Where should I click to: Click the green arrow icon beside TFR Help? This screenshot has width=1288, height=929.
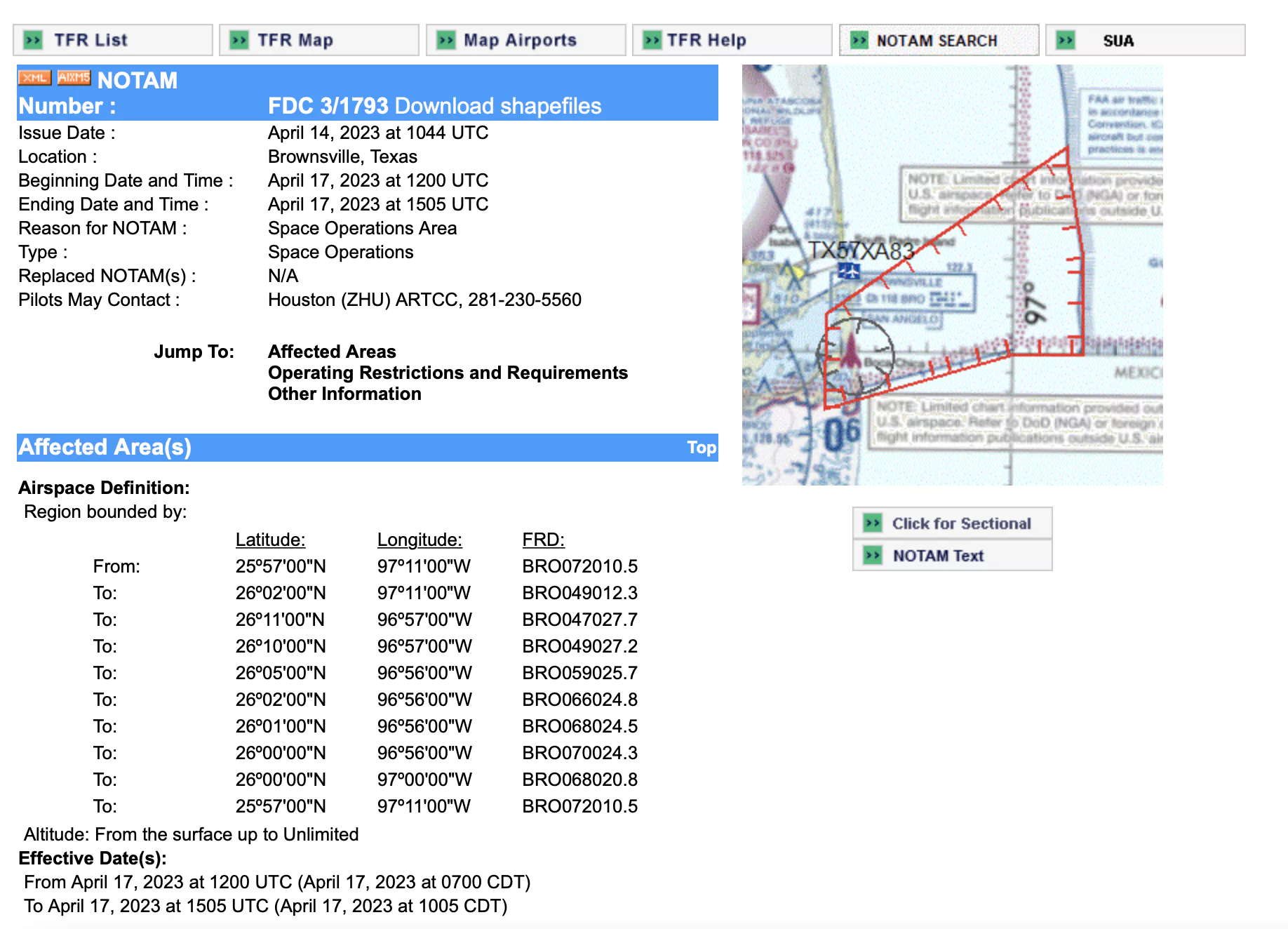(652, 40)
